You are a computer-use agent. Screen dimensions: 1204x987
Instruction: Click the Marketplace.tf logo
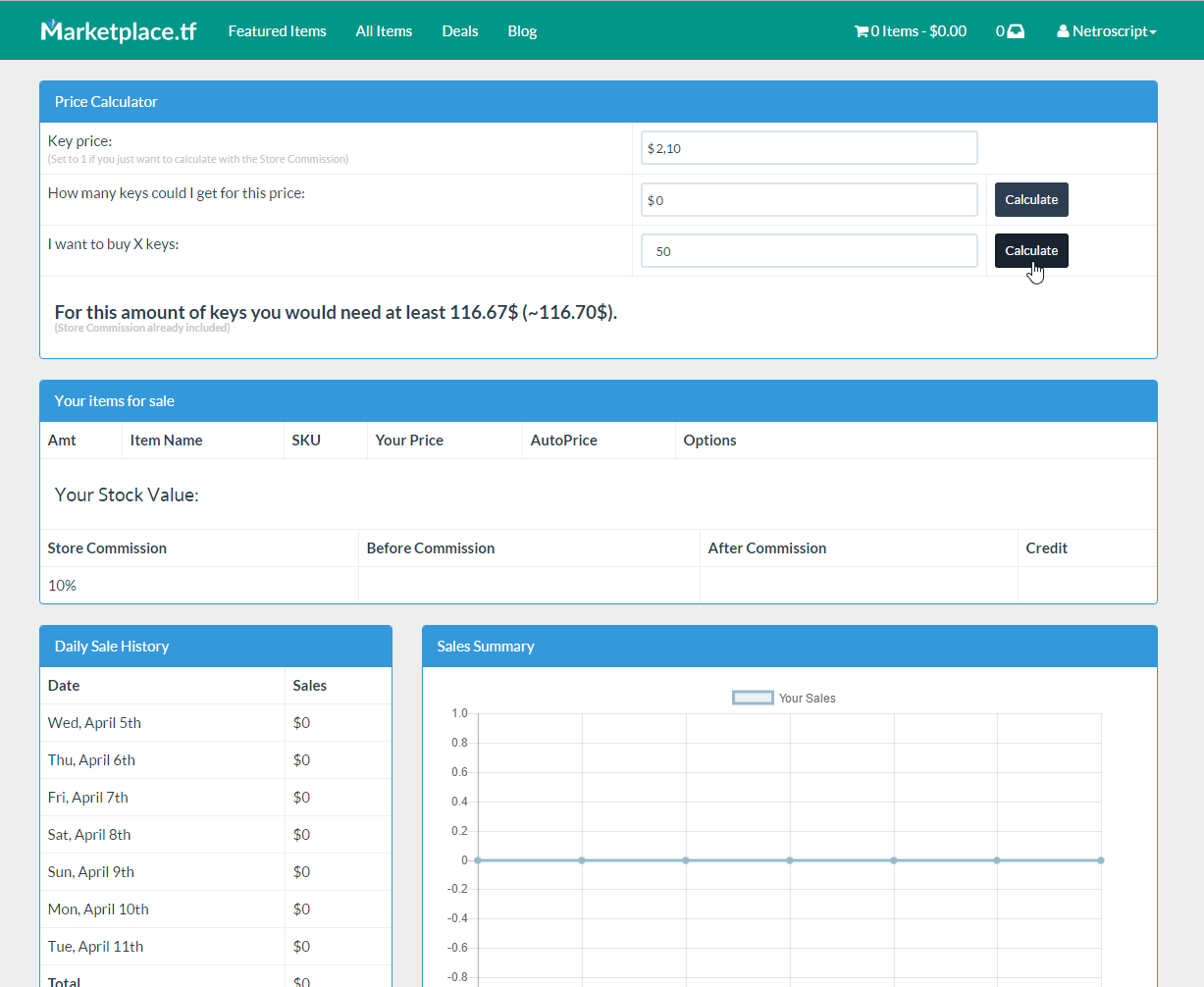(118, 30)
